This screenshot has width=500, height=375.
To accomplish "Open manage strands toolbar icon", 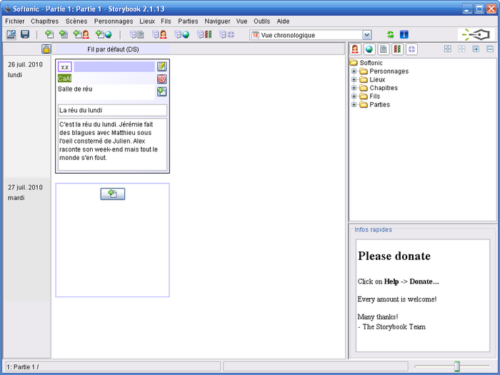I will pyautogui.click(x=204, y=34).
